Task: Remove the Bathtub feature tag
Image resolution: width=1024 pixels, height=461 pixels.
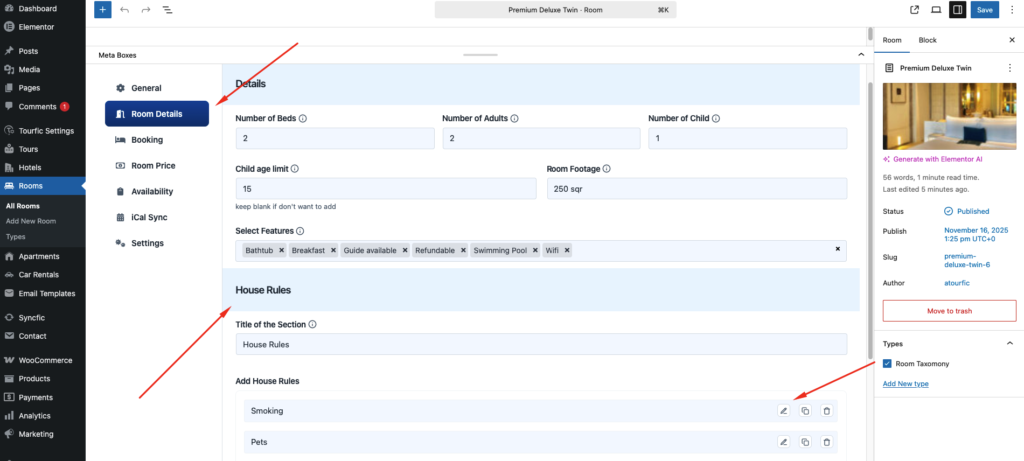Action: (x=281, y=250)
